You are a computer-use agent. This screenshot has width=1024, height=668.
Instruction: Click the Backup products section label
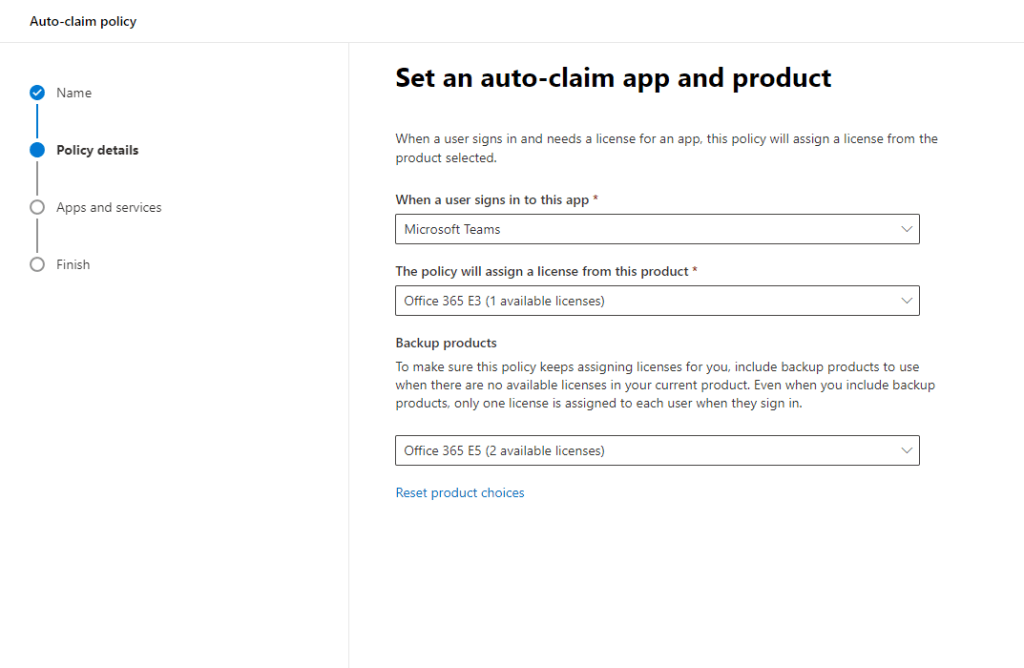446,343
